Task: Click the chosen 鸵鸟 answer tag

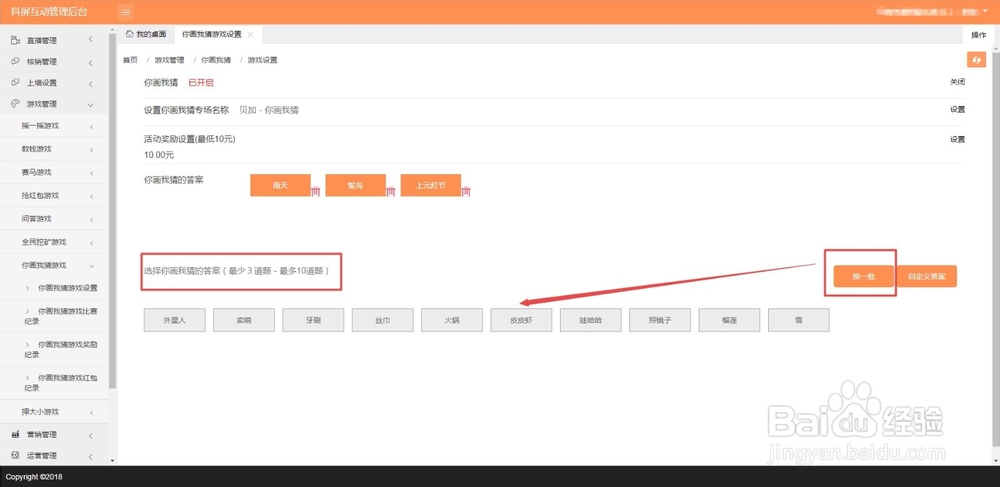Action: point(355,185)
